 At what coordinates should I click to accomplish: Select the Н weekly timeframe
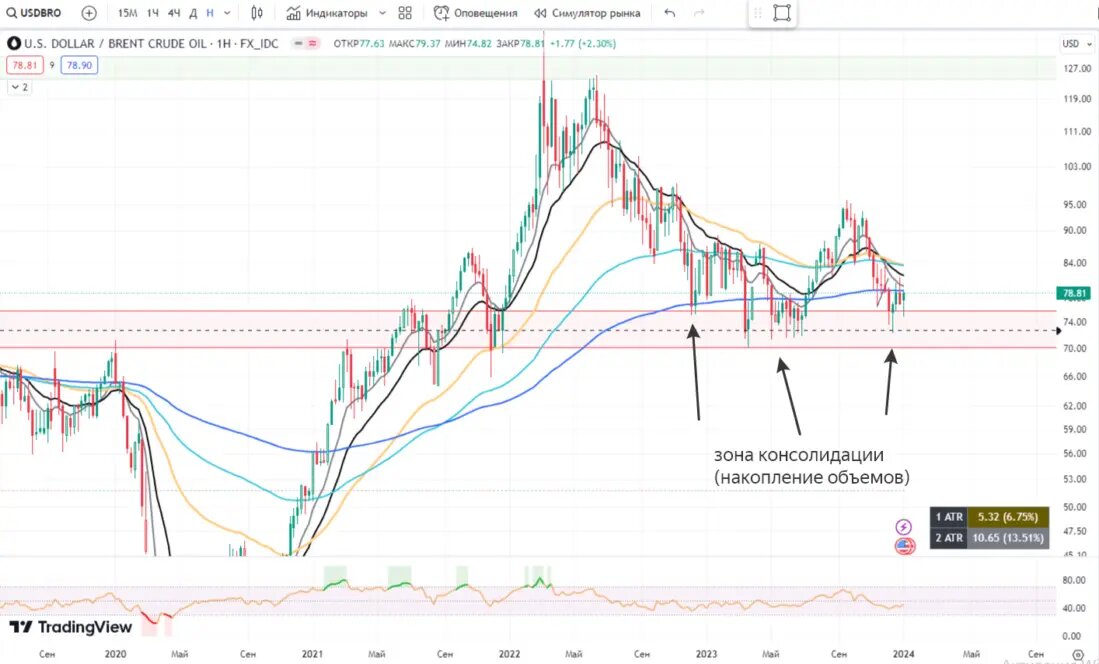pos(210,13)
